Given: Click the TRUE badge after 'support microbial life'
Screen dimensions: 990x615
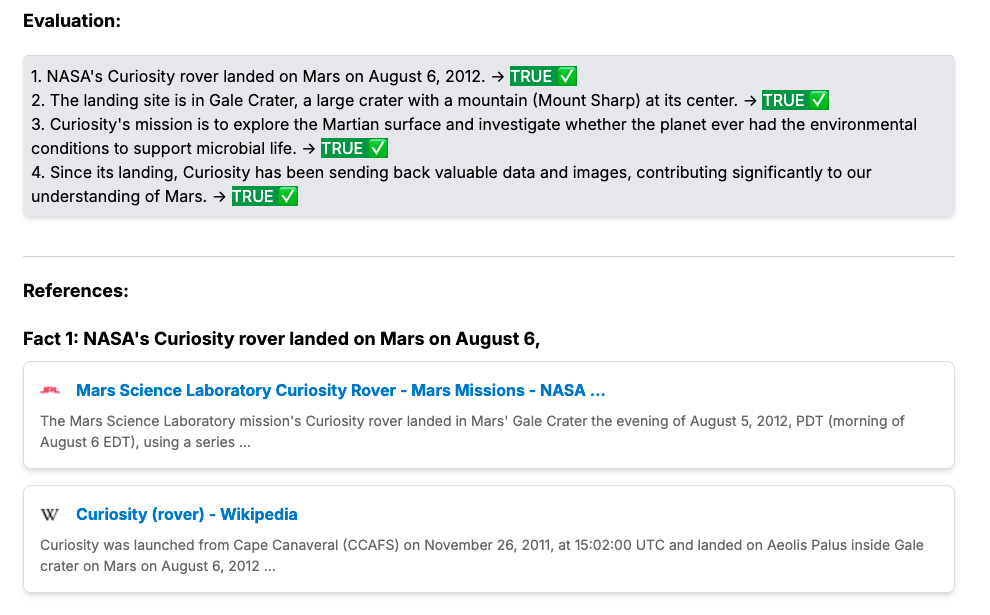Looking at the screenshot, I should click(342, 148).
